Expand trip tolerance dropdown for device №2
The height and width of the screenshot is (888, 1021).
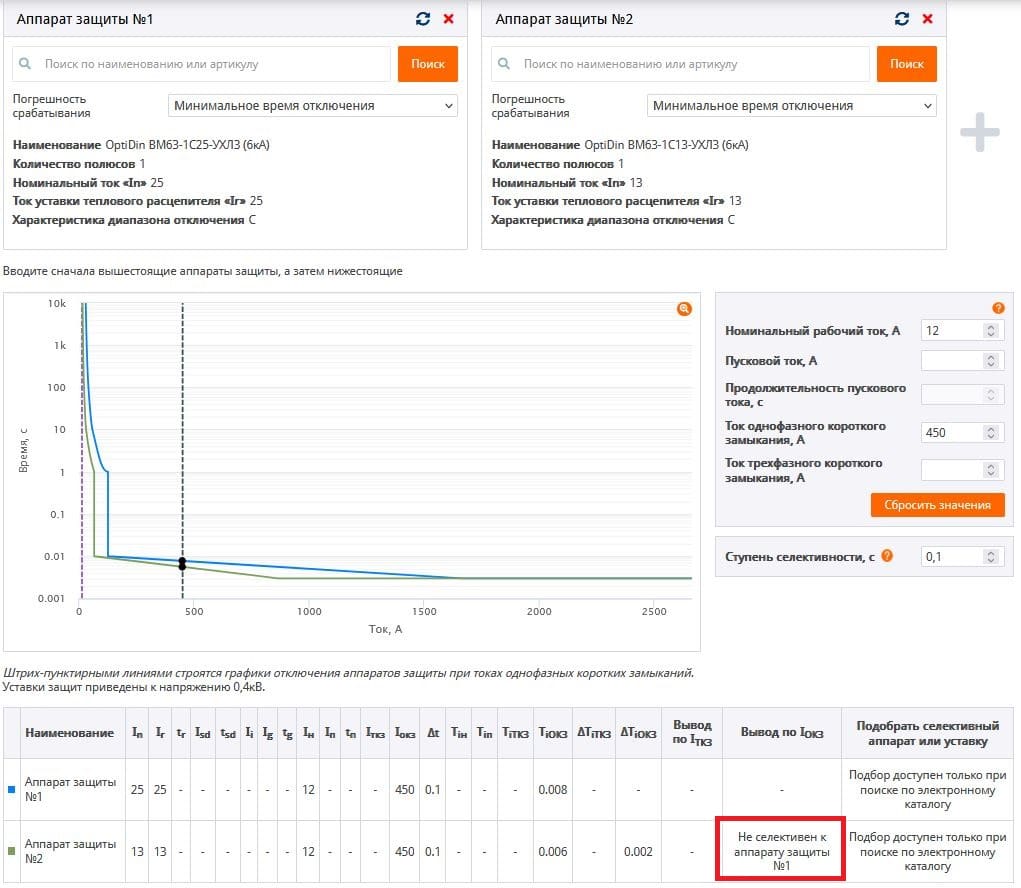(x=791, y=105)
